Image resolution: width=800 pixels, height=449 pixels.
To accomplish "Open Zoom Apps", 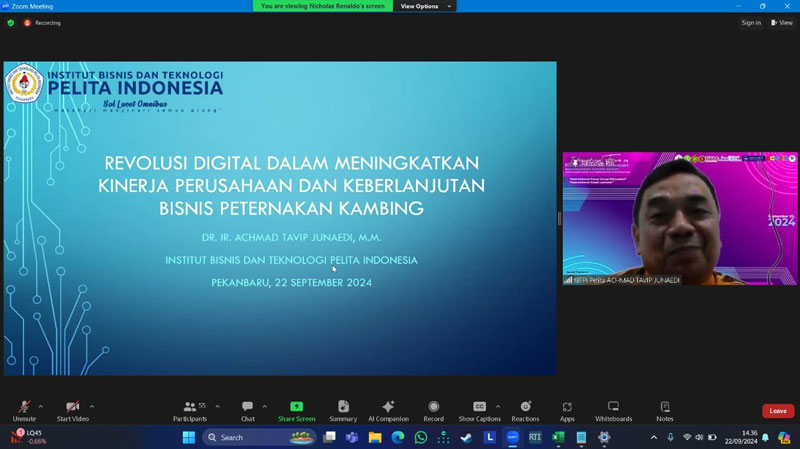I will [x=567, y=409].
